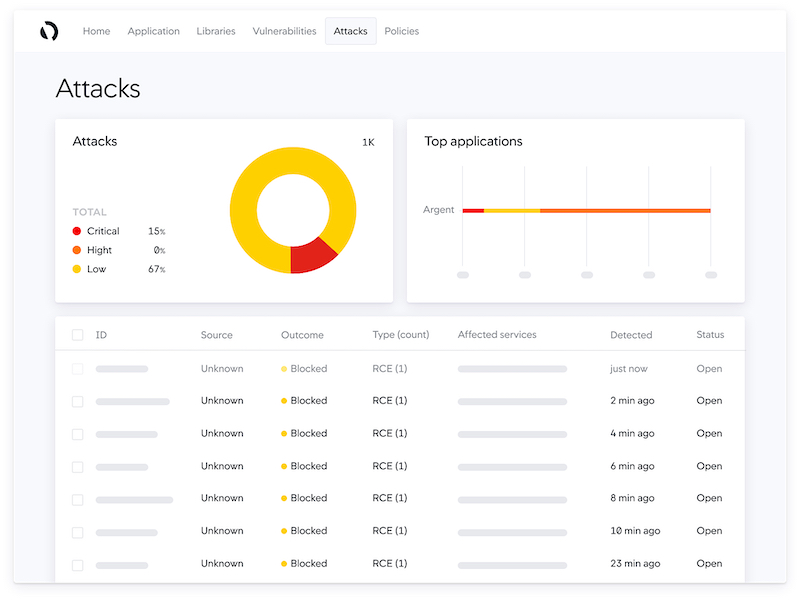Click the Top applications card title

coord(473,141)
